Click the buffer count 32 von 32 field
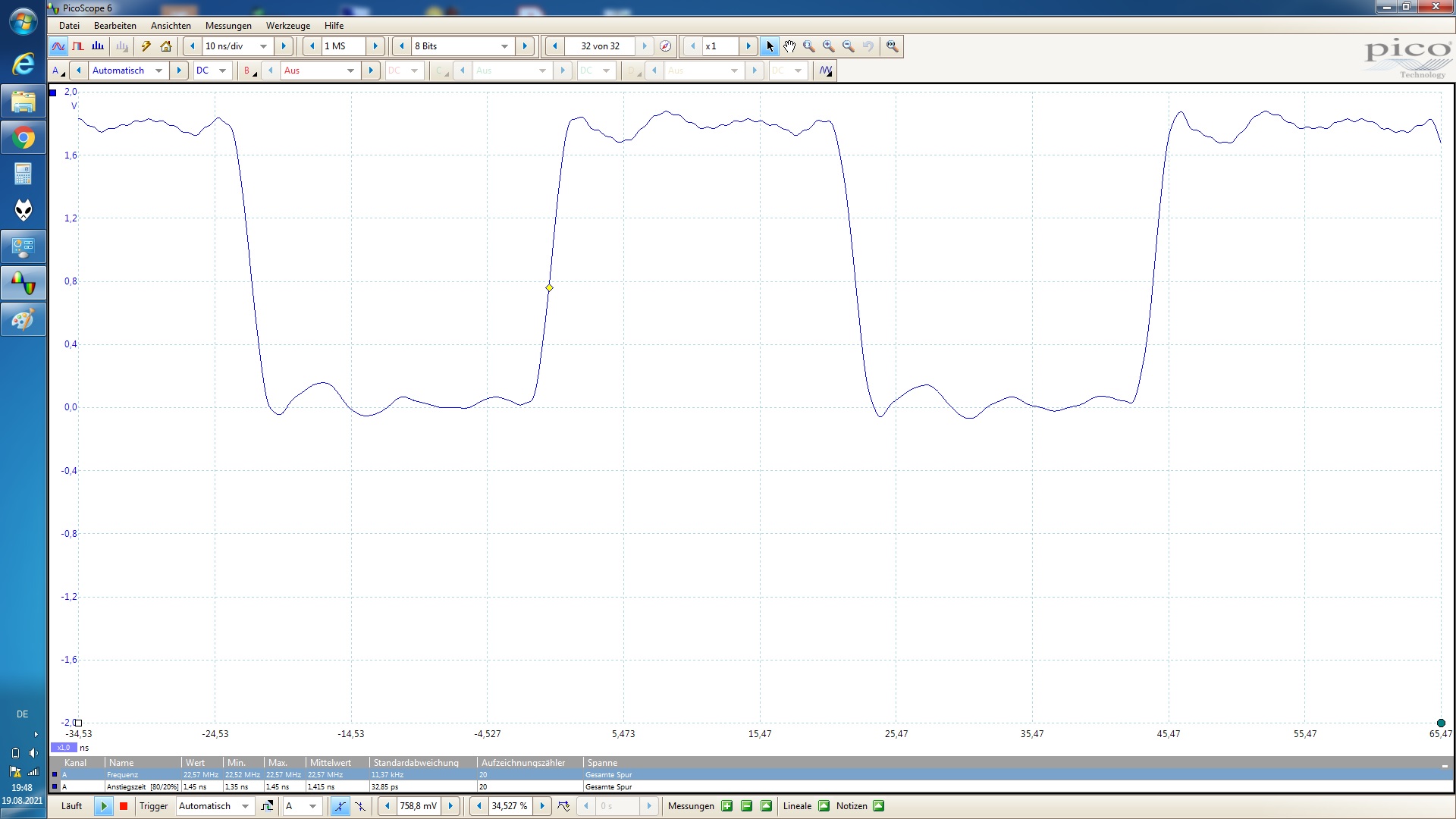 click(600, 46)
